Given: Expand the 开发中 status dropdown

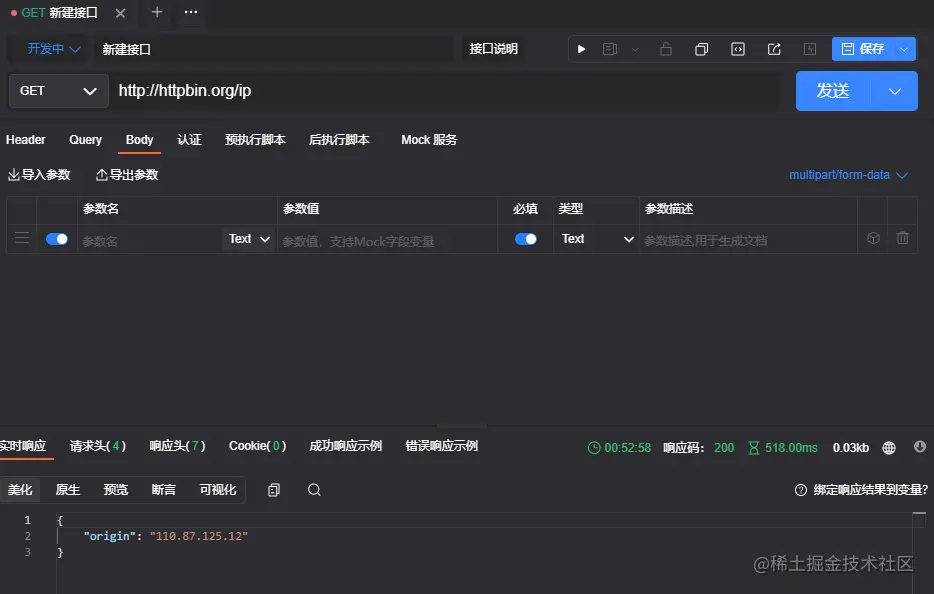Looking at the screenshot, I should click(x=54, y=49).
